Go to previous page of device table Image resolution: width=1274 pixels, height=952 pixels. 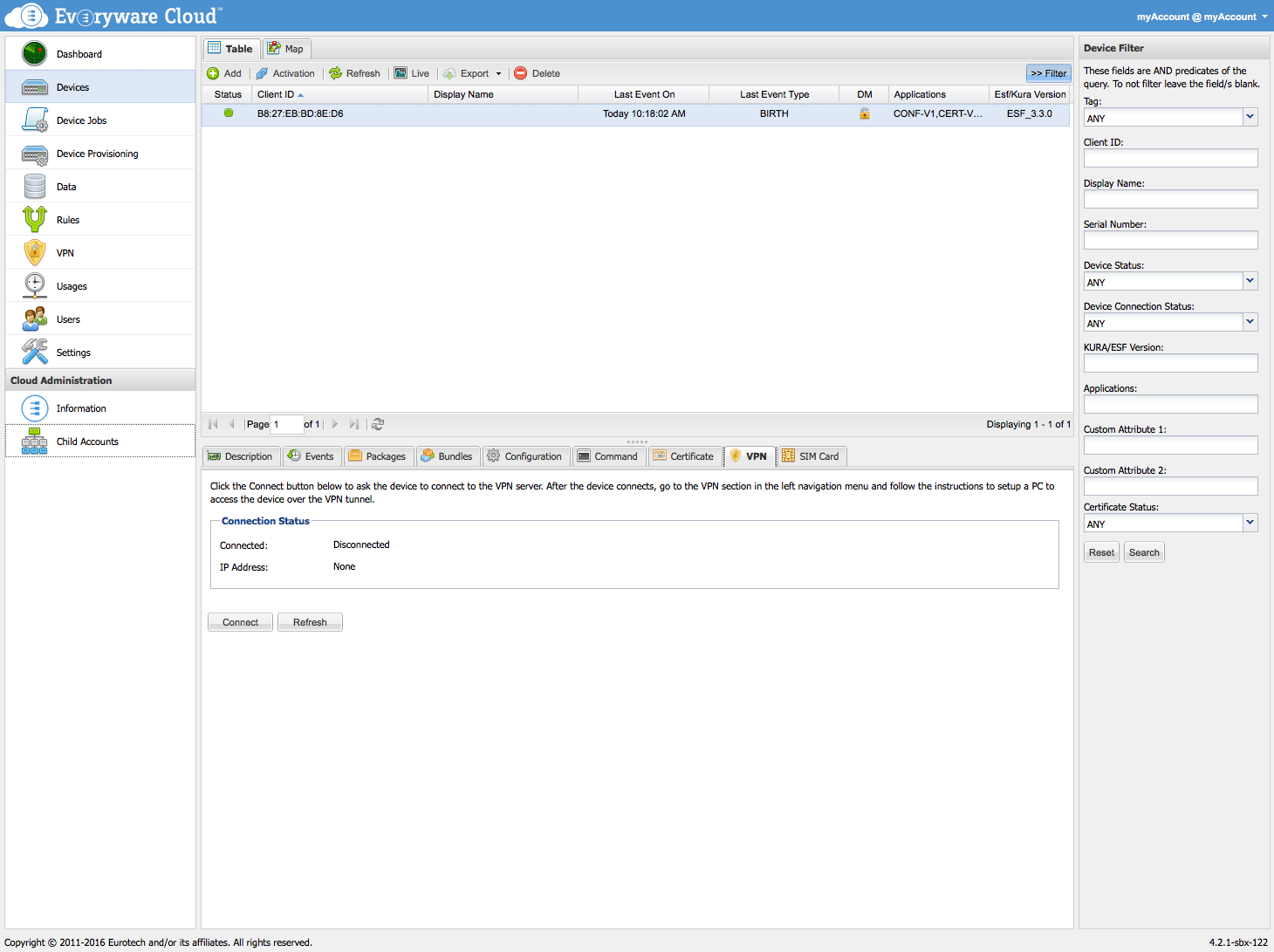pyautogui.click(x=231, y=424)
